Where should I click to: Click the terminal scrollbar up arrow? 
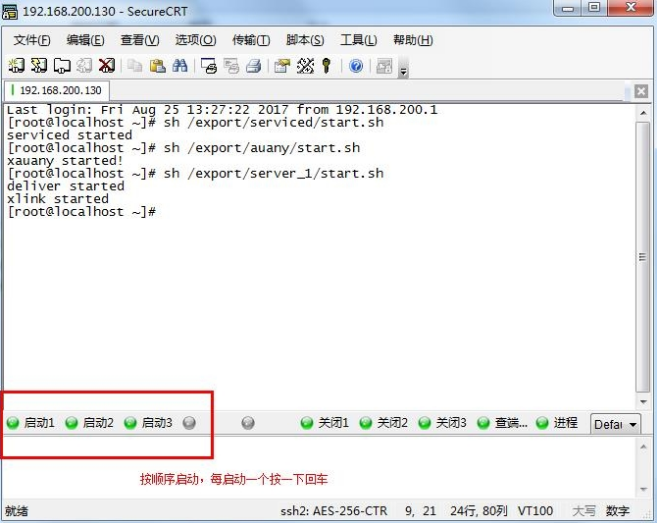pyautogui.click(x=643, y=113)
